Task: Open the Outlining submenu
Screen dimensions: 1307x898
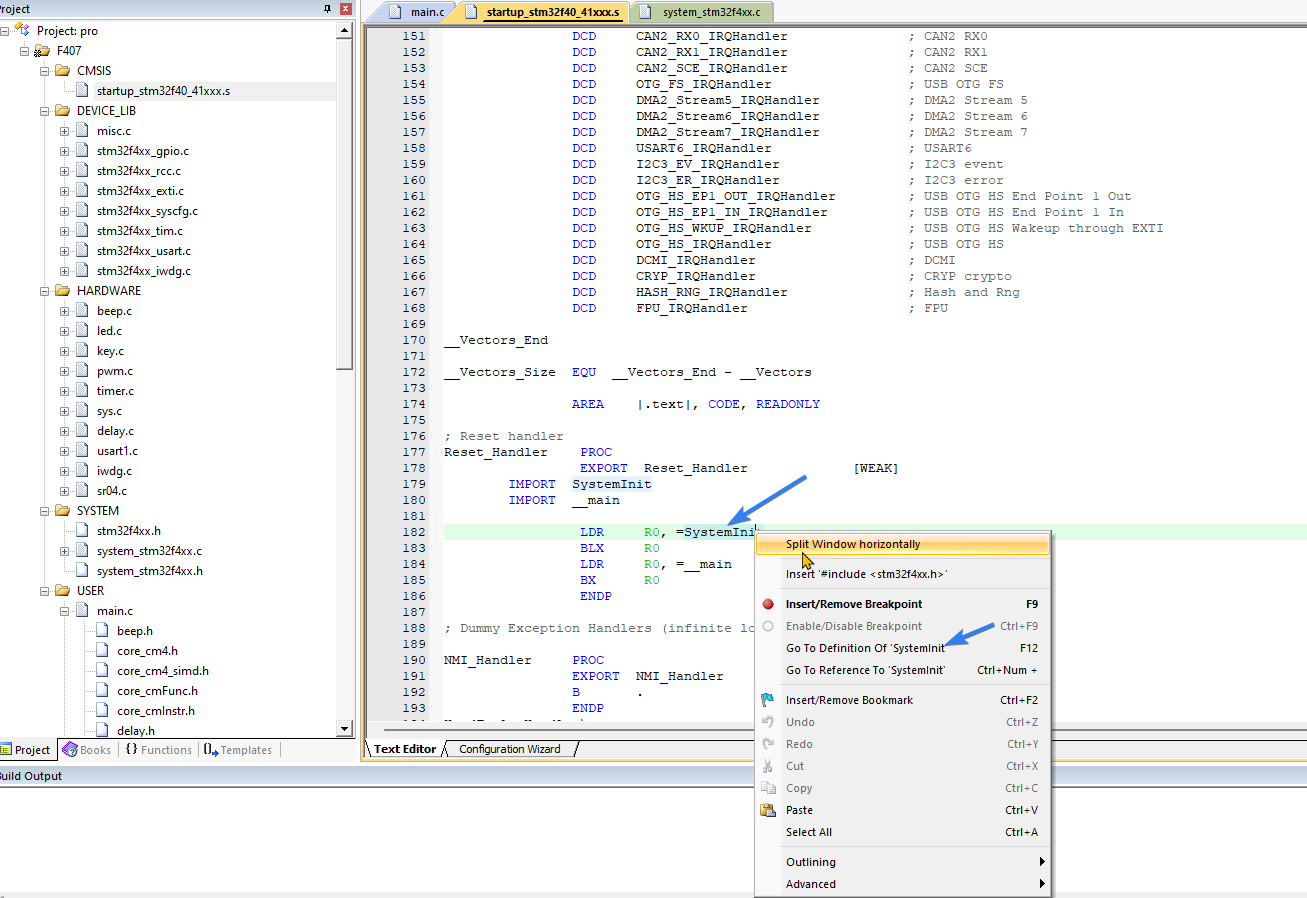Action: 811,862
